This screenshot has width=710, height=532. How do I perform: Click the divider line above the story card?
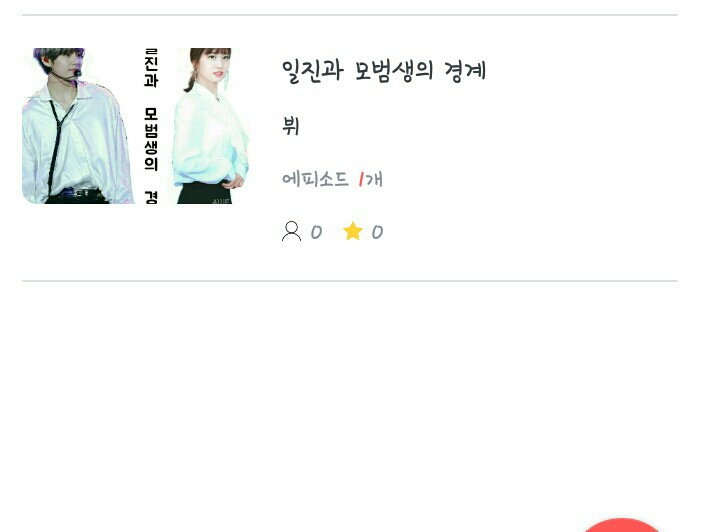[350, 15]
